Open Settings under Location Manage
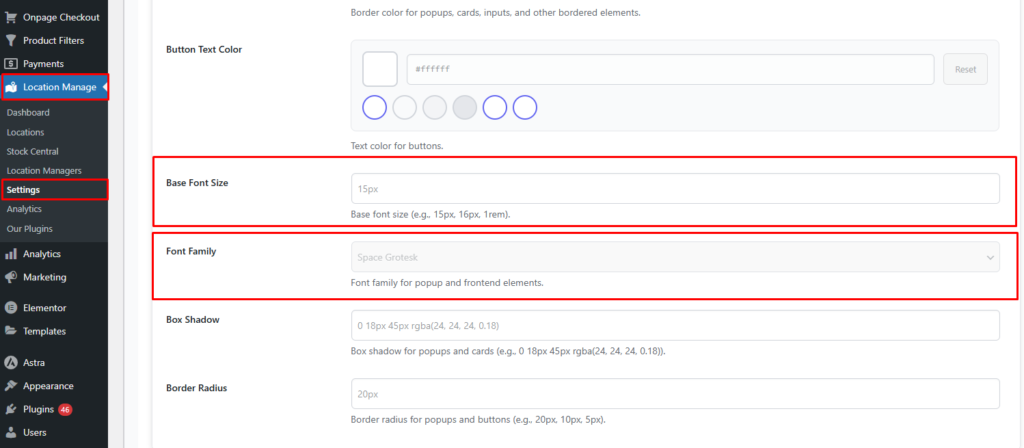 click(x=23, y=190)
